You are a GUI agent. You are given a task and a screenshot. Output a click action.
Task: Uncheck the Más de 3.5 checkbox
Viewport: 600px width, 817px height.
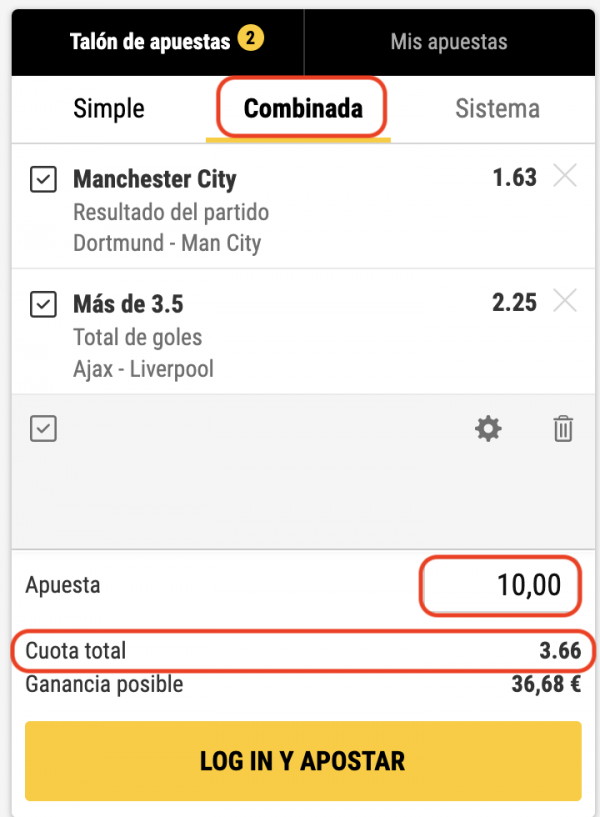(43, 304)
